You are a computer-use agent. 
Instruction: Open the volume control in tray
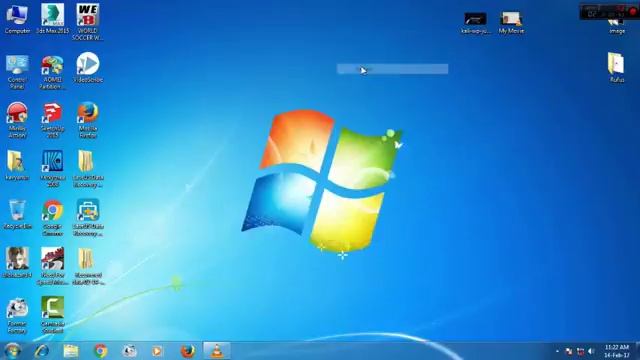tap(591, 351)
